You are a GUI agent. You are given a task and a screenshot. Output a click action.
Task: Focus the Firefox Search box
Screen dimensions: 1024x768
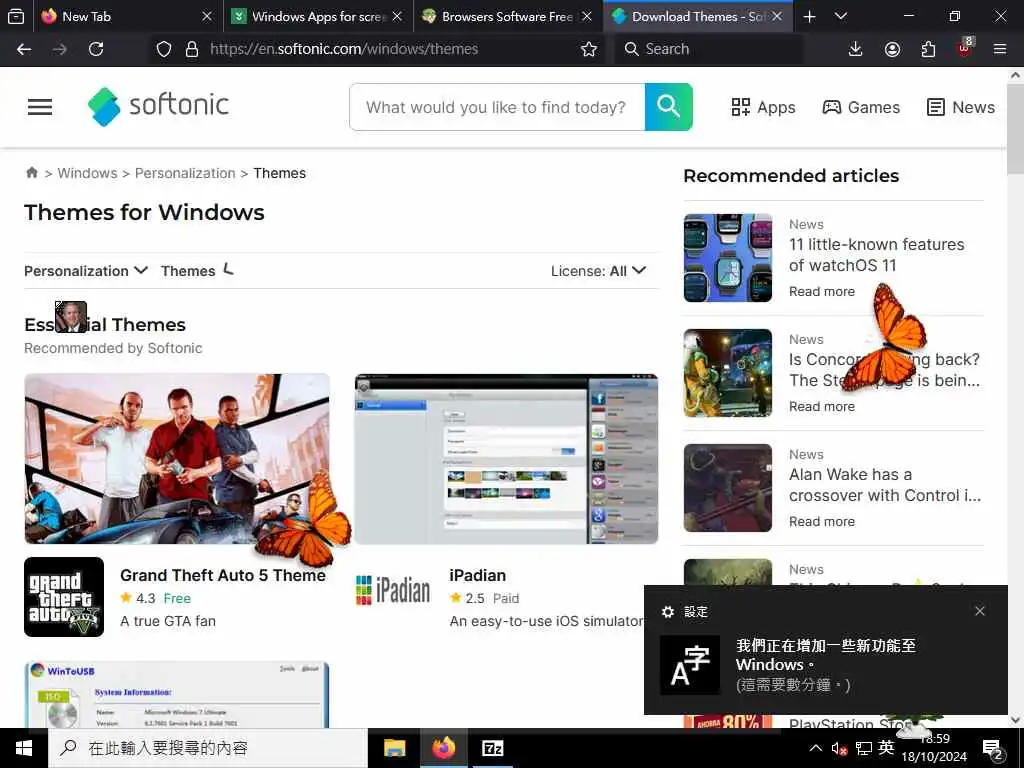click(709, 49)
